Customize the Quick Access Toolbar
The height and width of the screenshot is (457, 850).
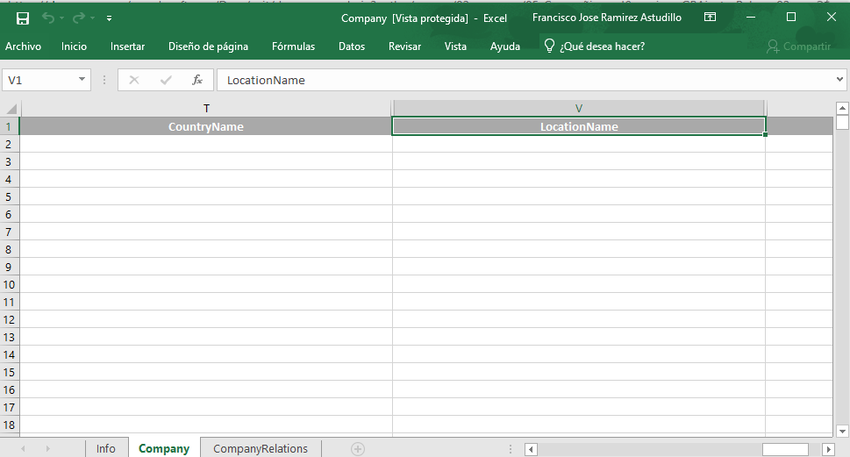click(x=109, y=18)
